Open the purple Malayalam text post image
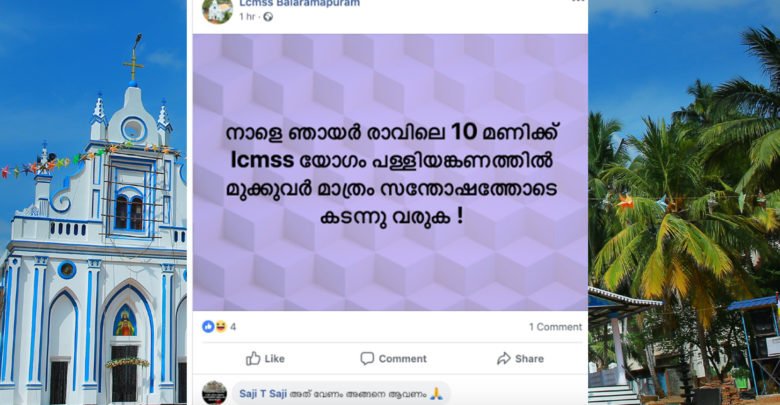Image resolution: width=780 pixels, height=405 pixels. pyautogui.click(x=390, y=172)
